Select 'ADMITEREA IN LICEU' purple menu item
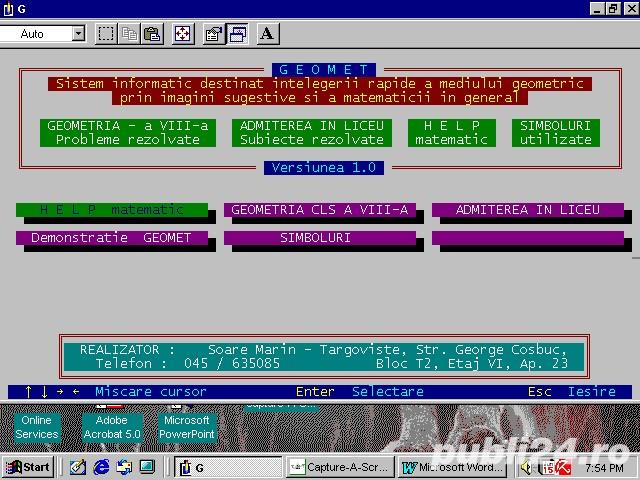The width and height of the screenshot is (640, 480). [x=527, y=210]
